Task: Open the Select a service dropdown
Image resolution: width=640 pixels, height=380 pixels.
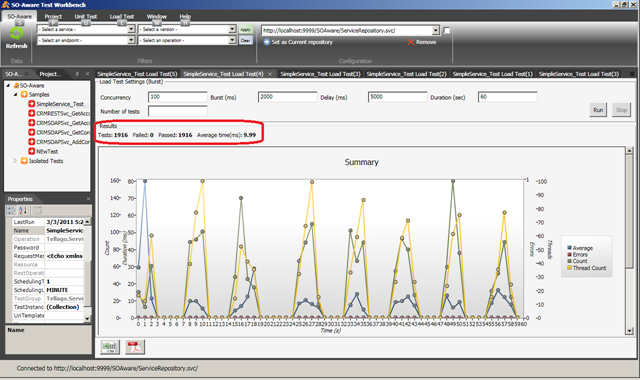Action: (x=131, y=29)
